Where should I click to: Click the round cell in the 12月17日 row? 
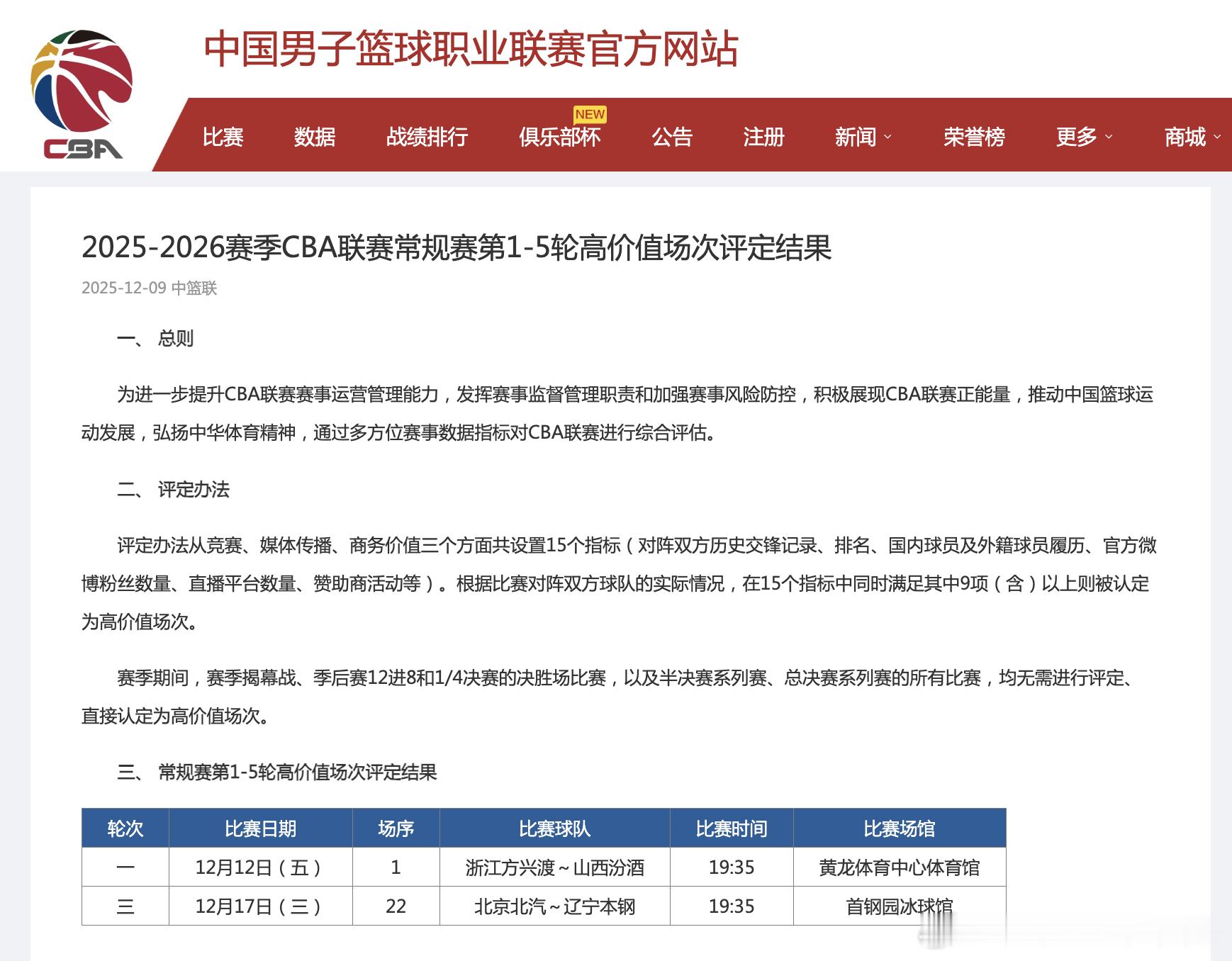(125, 906)
